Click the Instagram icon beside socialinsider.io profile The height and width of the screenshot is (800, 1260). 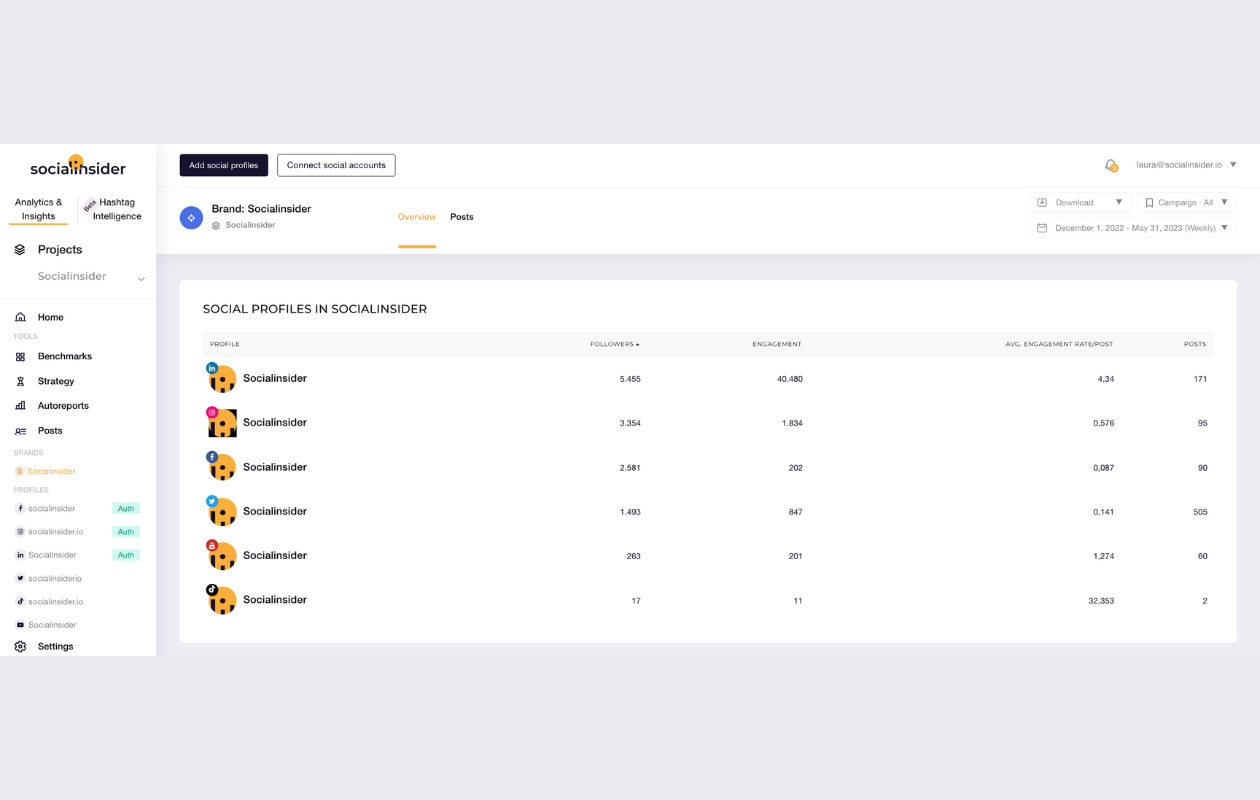(20, 532)
